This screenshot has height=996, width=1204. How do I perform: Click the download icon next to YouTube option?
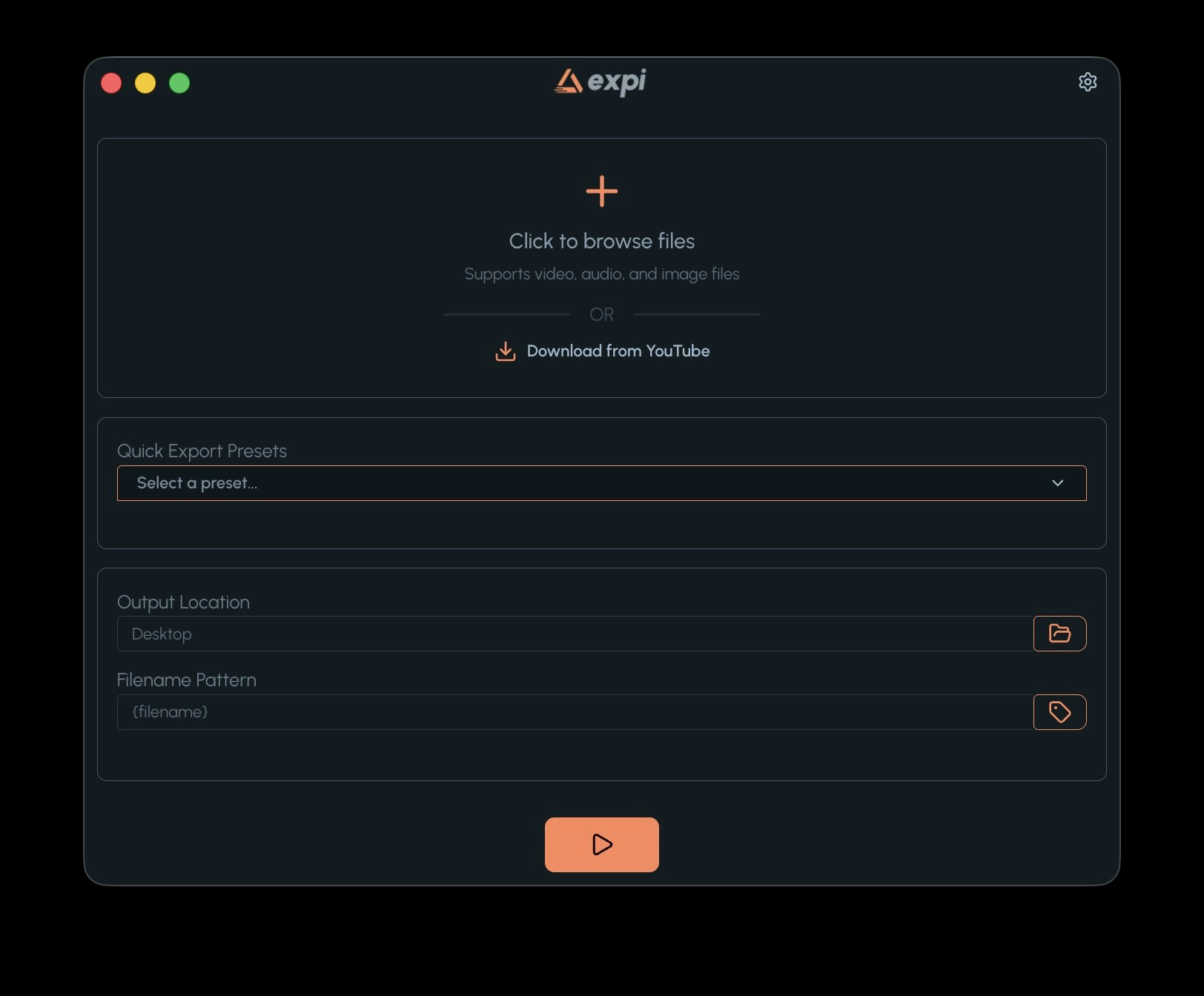click(505, 351)
